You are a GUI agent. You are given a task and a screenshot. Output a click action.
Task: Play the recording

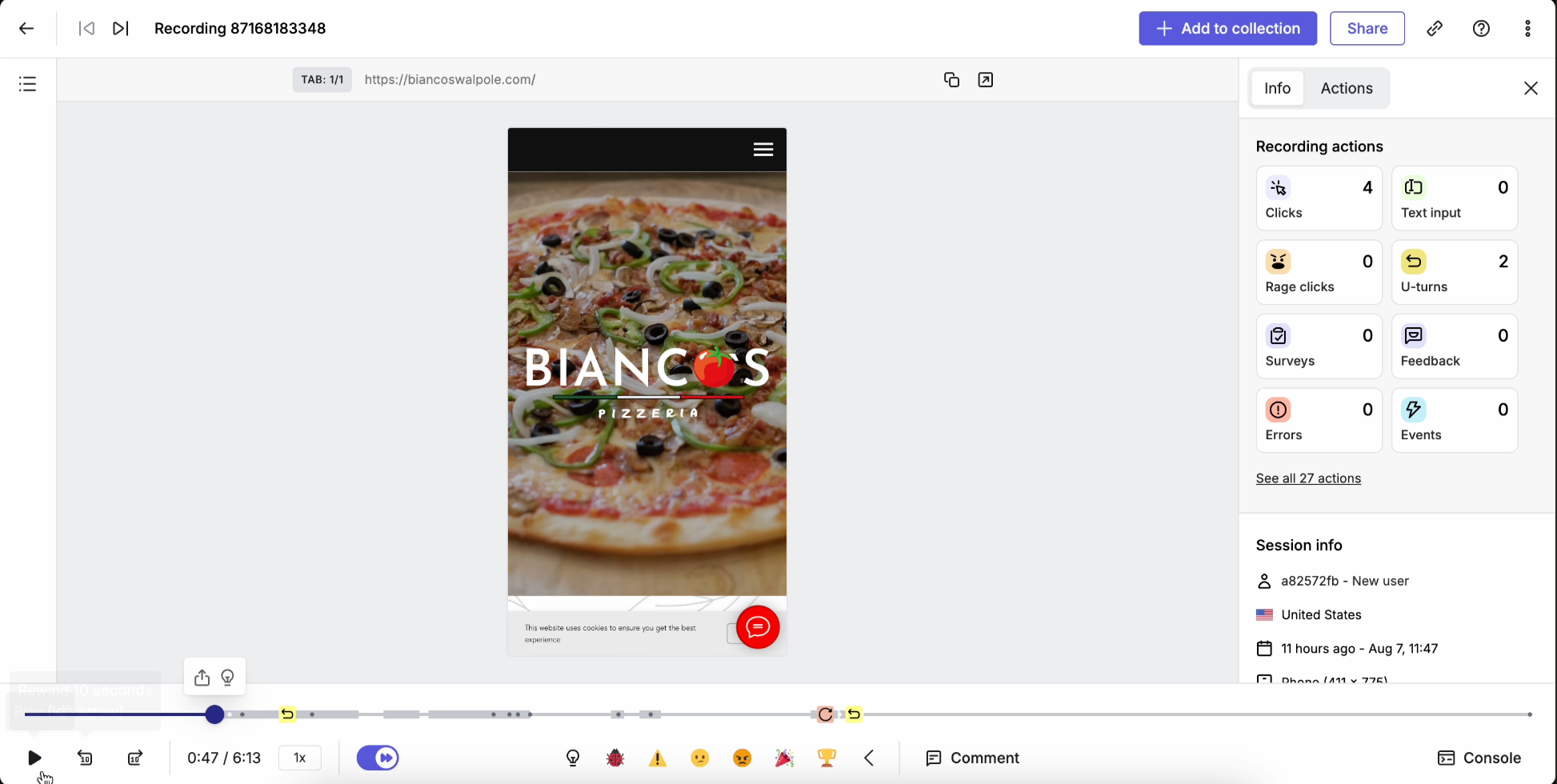[34, 758]
